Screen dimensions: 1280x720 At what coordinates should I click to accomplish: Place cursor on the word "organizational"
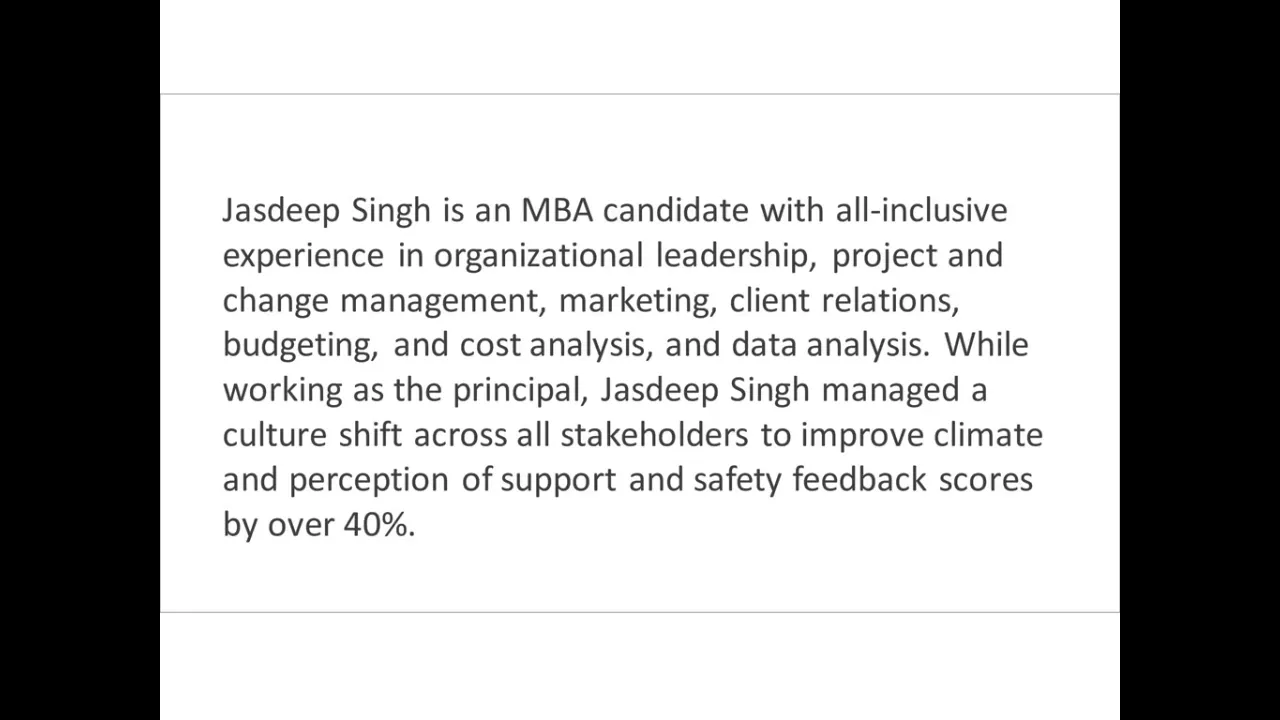click(538, 256)
